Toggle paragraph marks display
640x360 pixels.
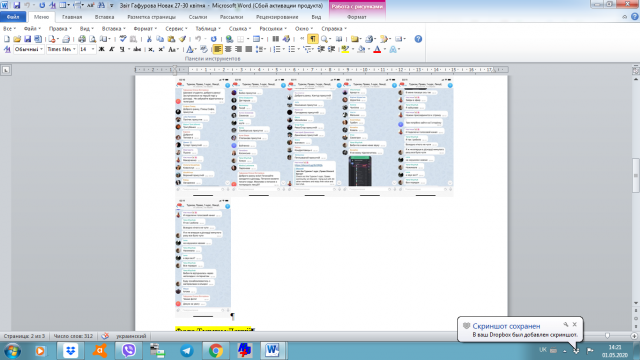[x=313, y=39]
